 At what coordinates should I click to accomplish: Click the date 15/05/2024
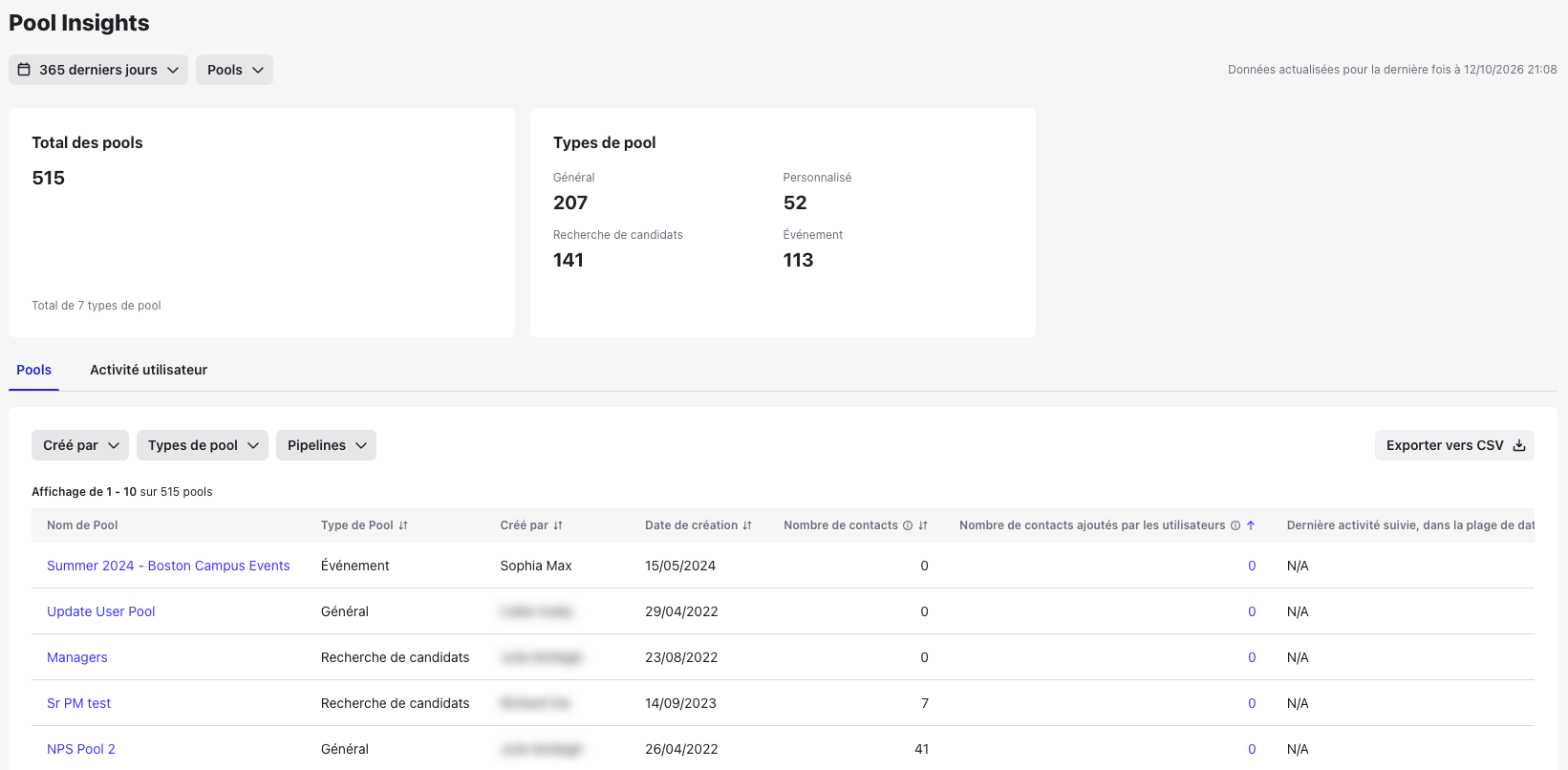point(681,565)
